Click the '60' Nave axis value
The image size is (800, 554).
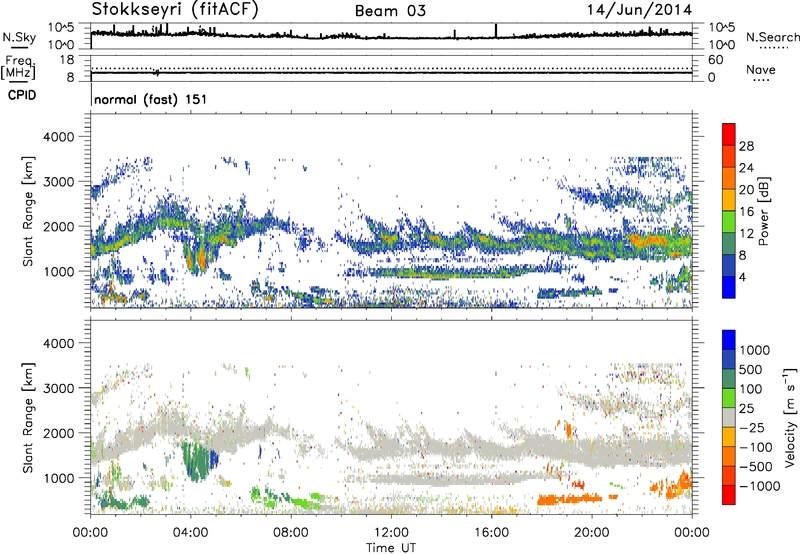pyautogui.click(x=716, y=60)
